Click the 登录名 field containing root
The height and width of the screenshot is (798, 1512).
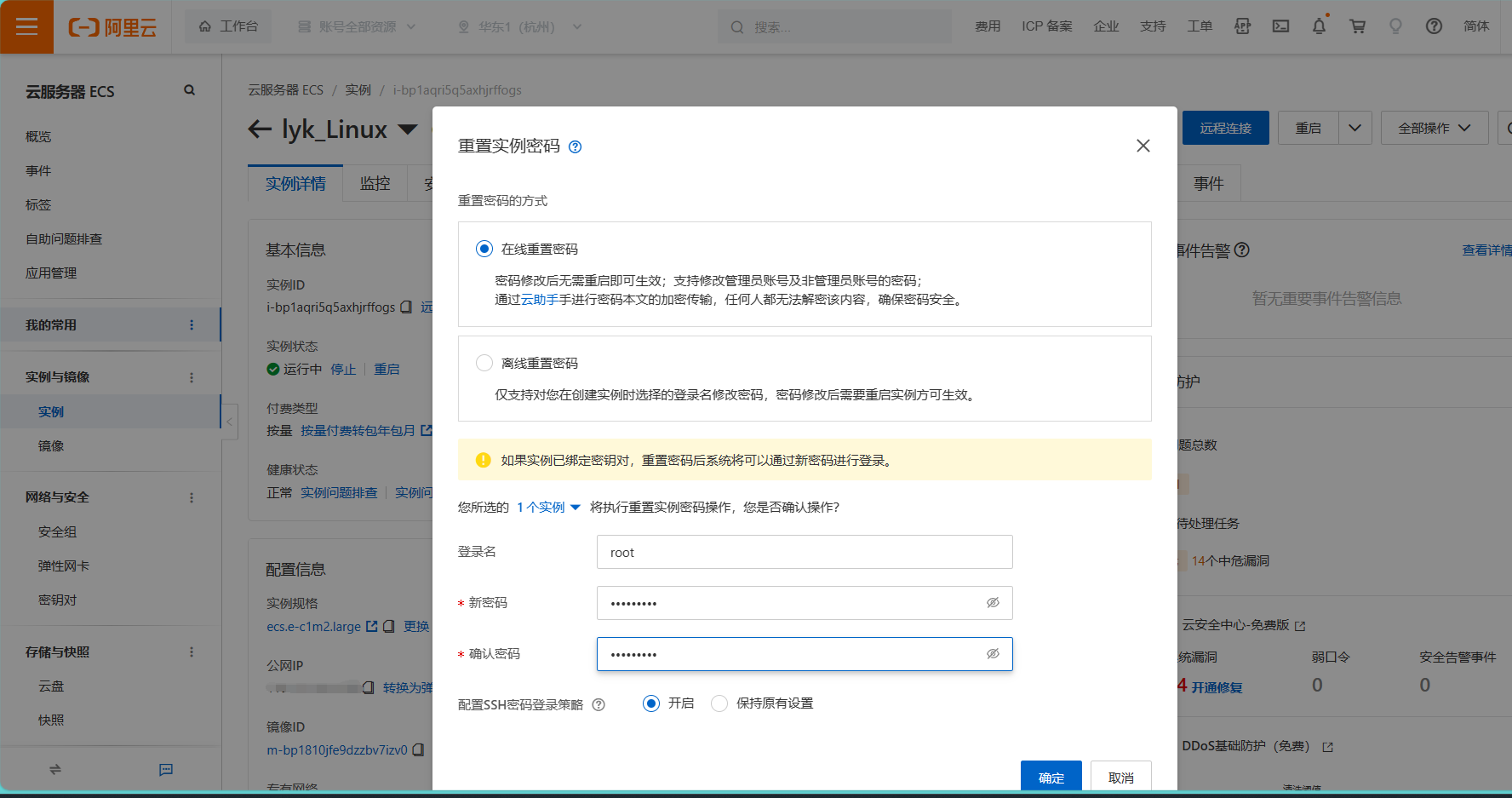(x=805, y=552)
